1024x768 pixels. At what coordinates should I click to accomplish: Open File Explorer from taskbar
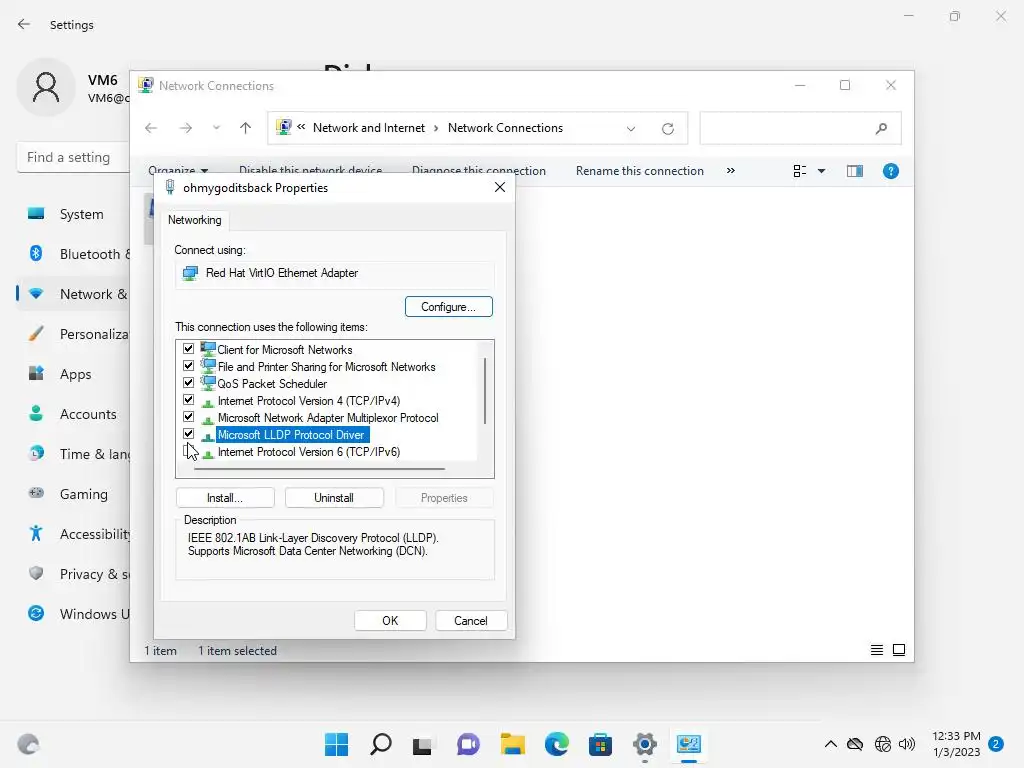click(513, 744)
